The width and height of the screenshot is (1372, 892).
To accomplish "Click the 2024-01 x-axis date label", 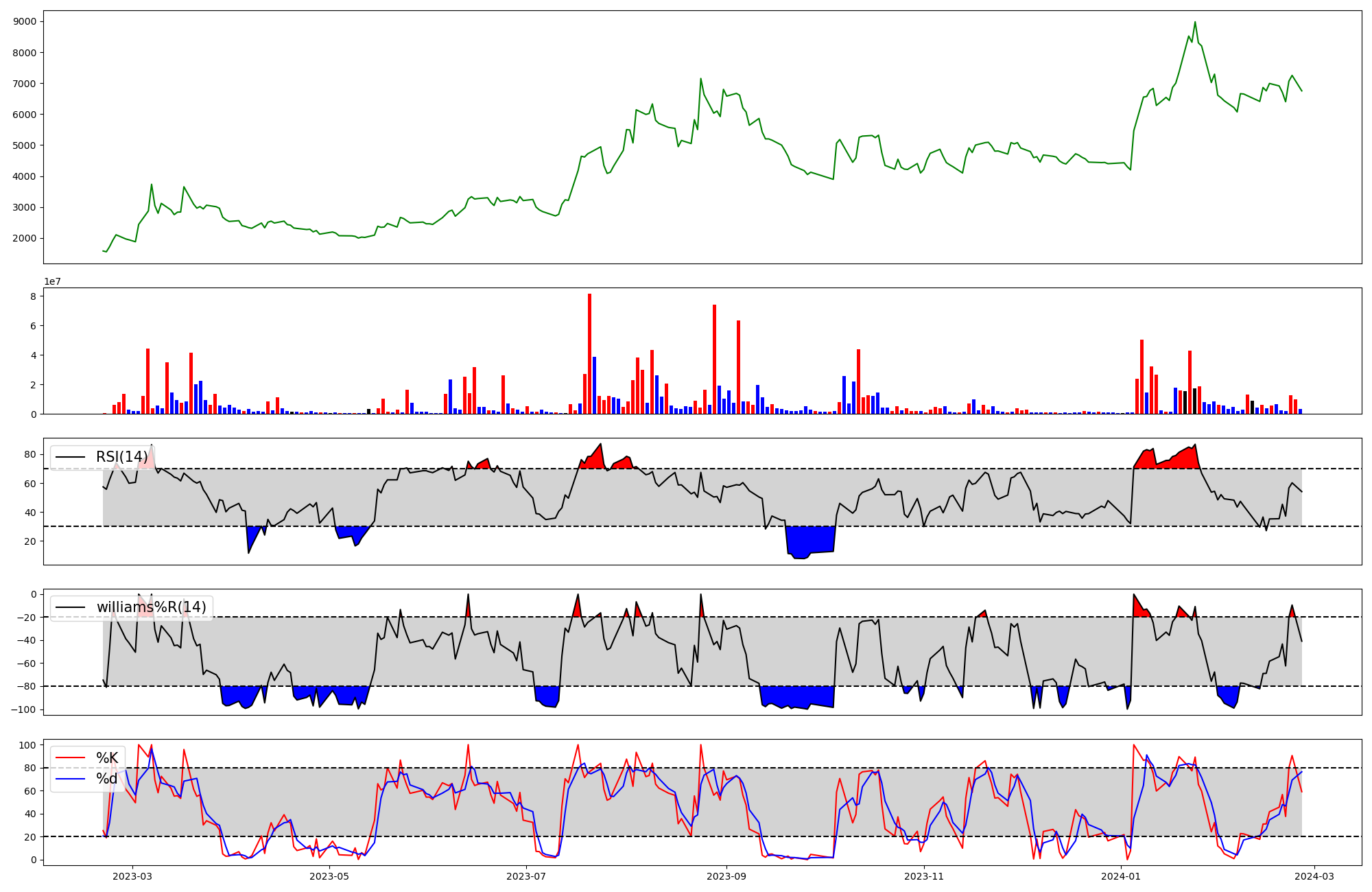I will pos(1122,876).
